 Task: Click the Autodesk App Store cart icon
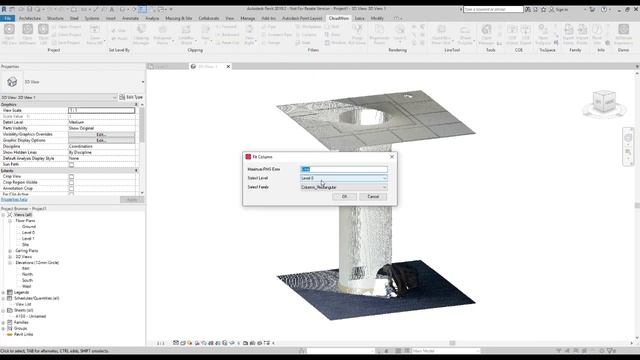[x=592, y=9]
